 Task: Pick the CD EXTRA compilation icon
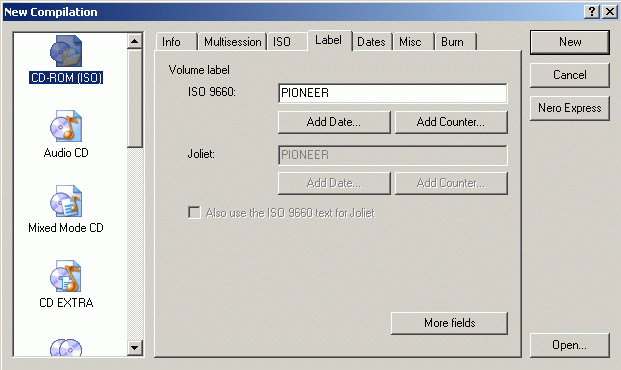coord(66,276)
